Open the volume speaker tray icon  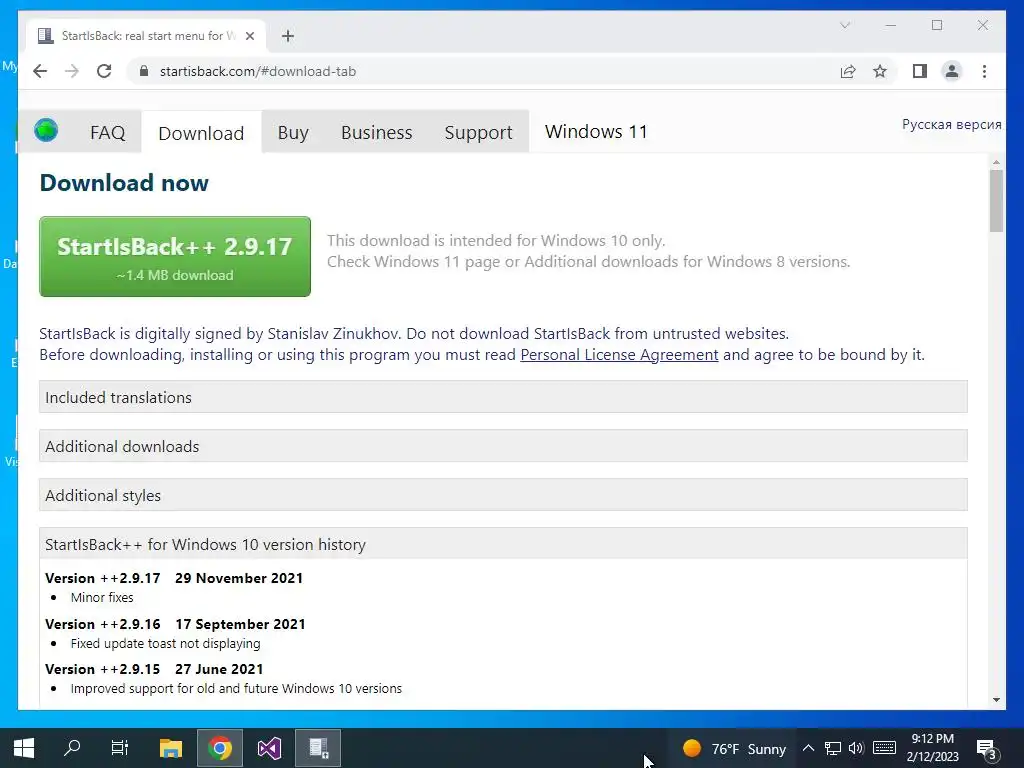point(856,748)
